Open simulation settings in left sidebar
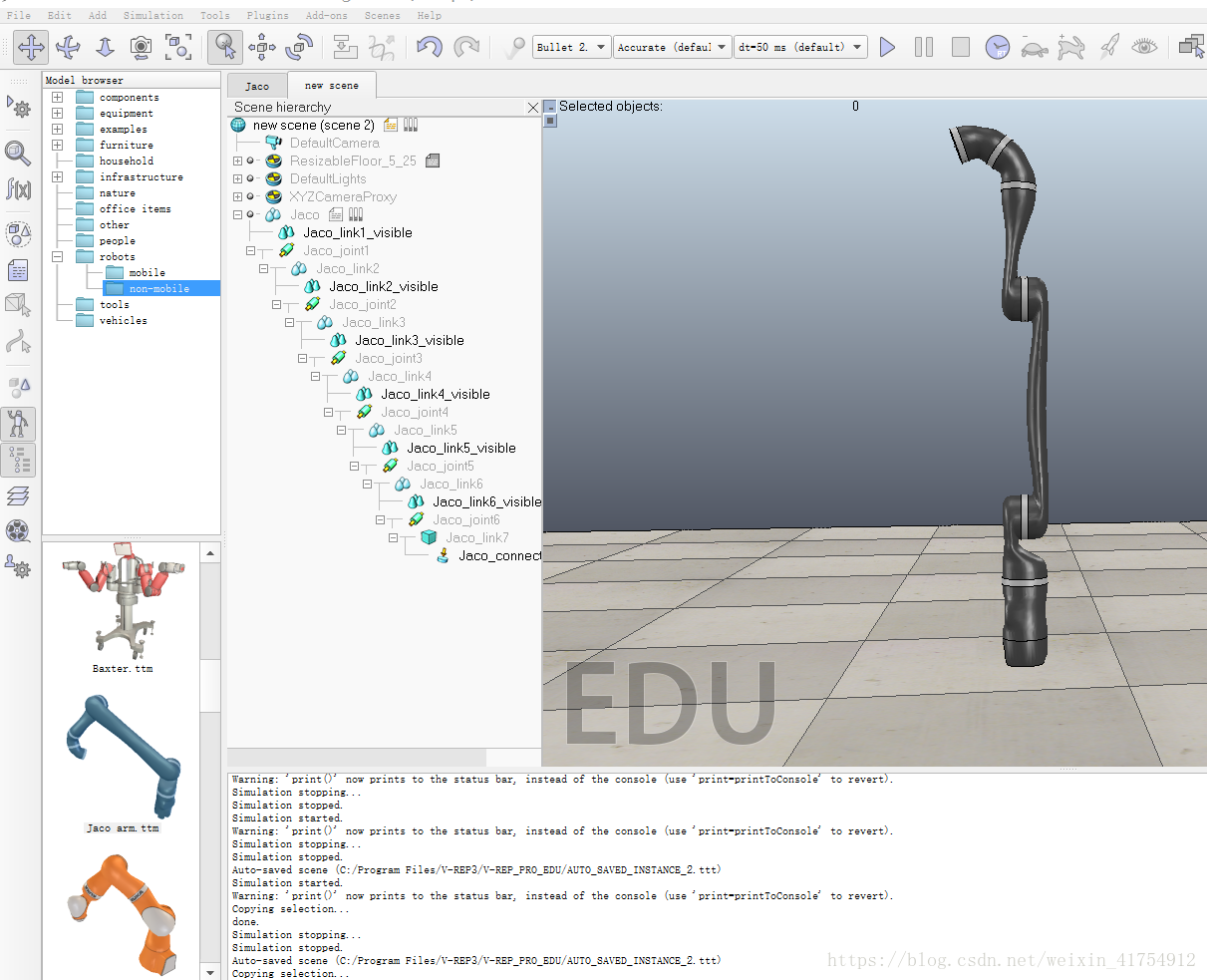1207x980 pixels. (x=18, y=108)
